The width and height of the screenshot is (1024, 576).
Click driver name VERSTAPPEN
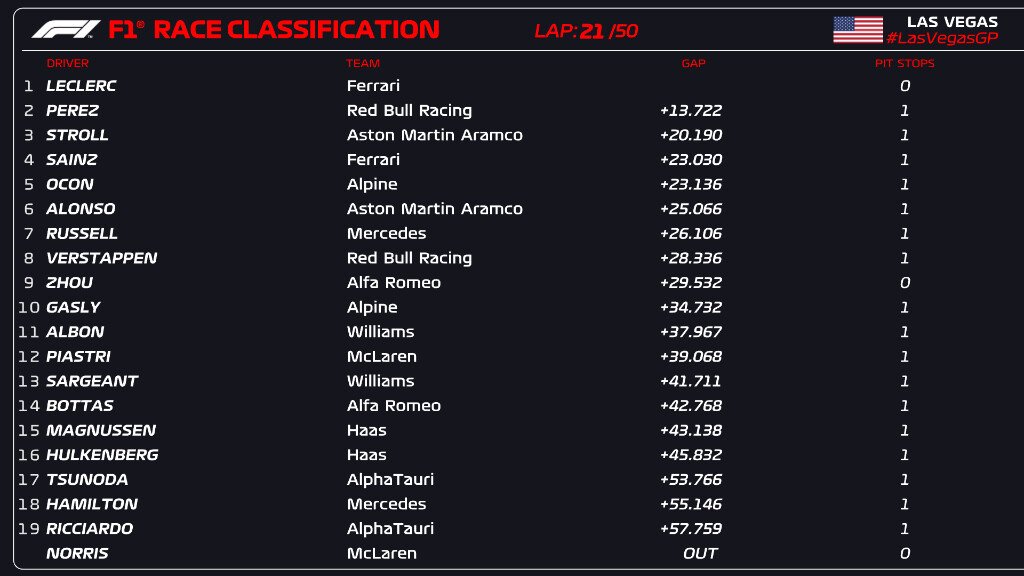pyautogui.click(x=101, y=258)
